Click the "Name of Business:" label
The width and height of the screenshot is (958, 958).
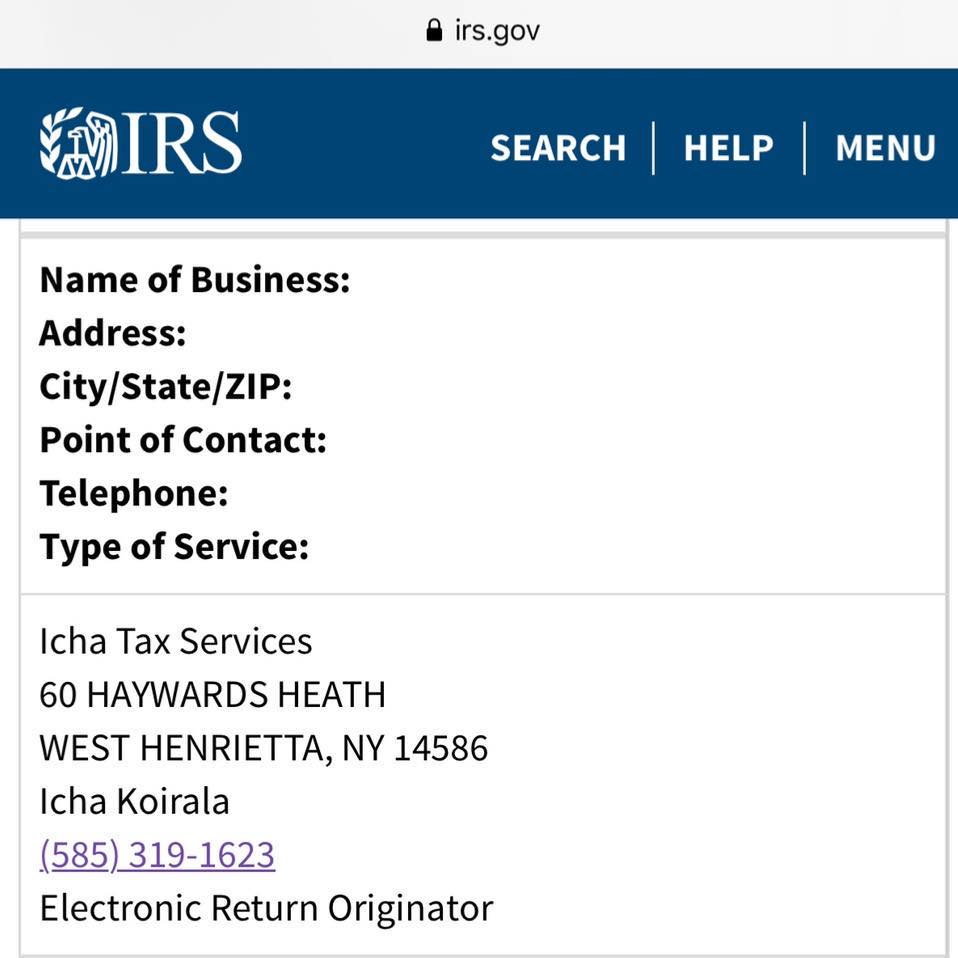pos(195,280)
